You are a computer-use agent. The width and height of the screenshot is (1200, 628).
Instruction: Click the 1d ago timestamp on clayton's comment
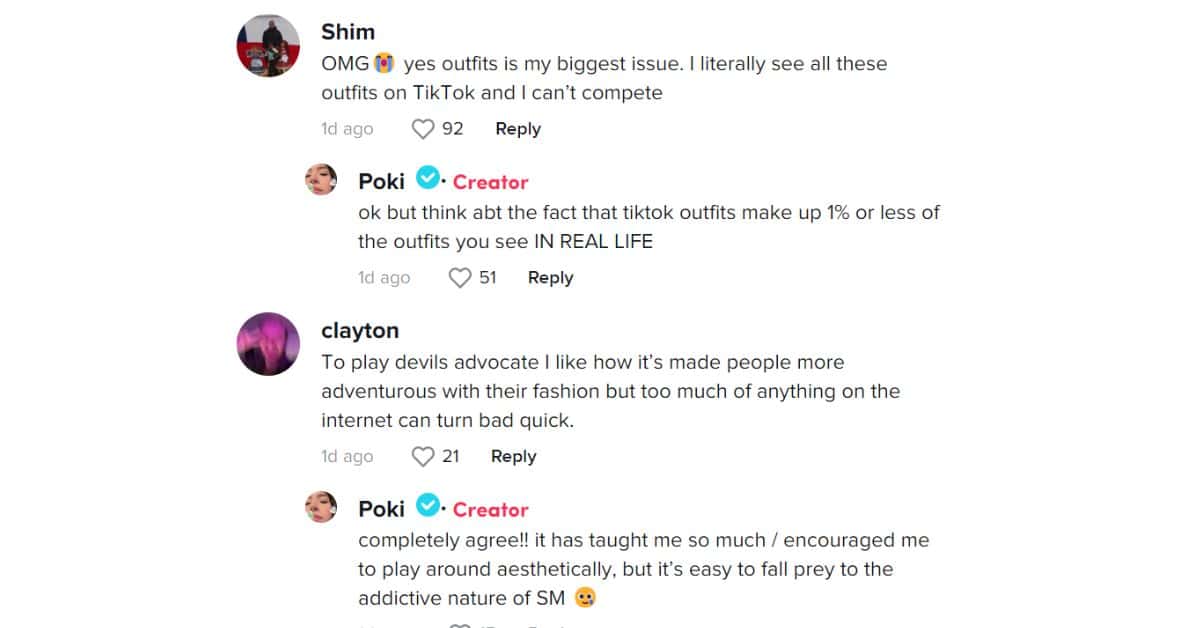(346, 456)
